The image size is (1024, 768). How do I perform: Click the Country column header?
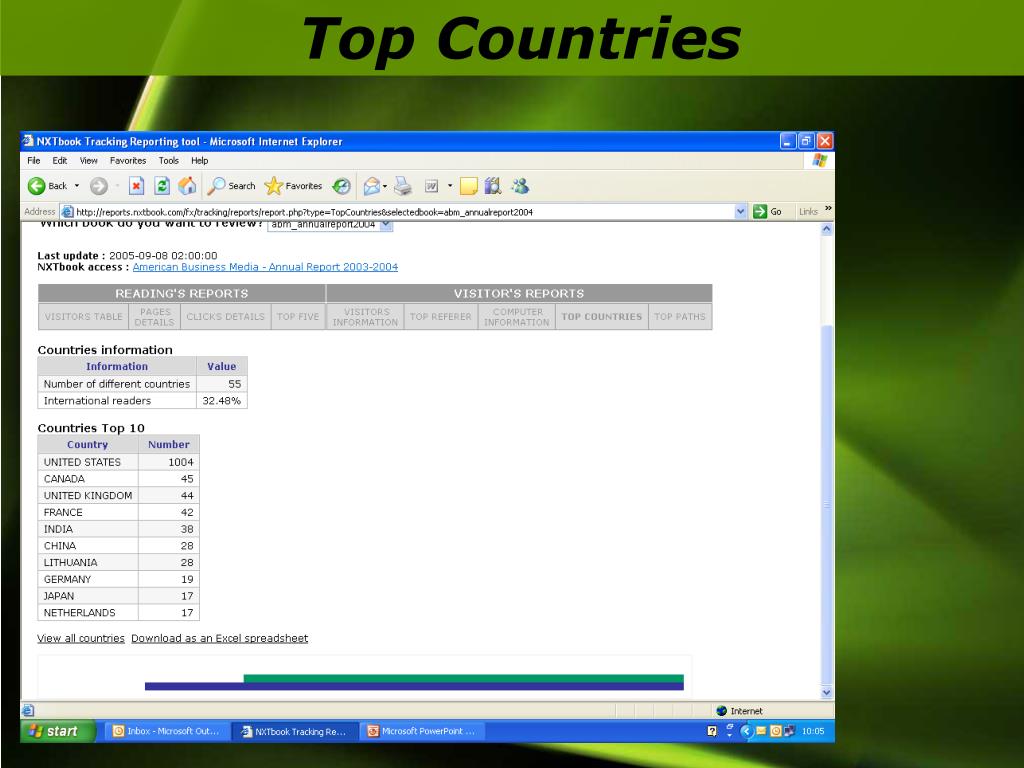coord(88,445)
